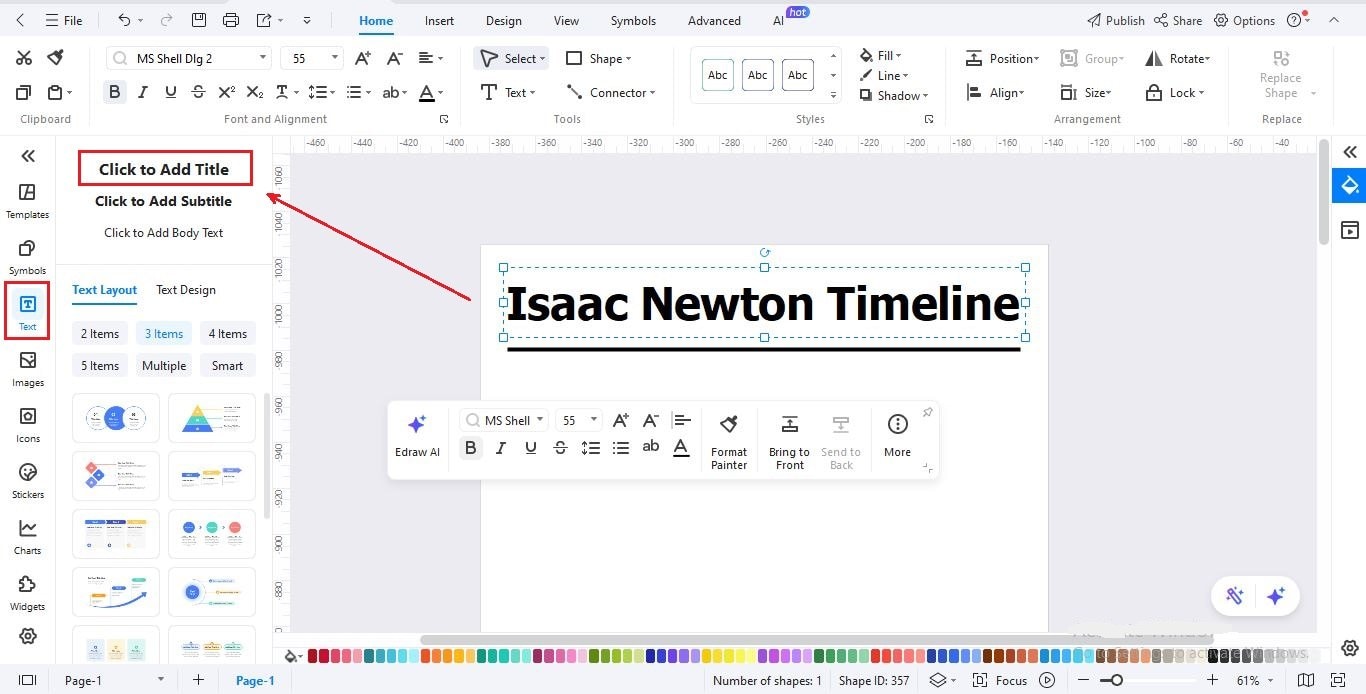Select the 3 Items layout option
This screenshot has width=1366, height=694.
pos(163,333)
